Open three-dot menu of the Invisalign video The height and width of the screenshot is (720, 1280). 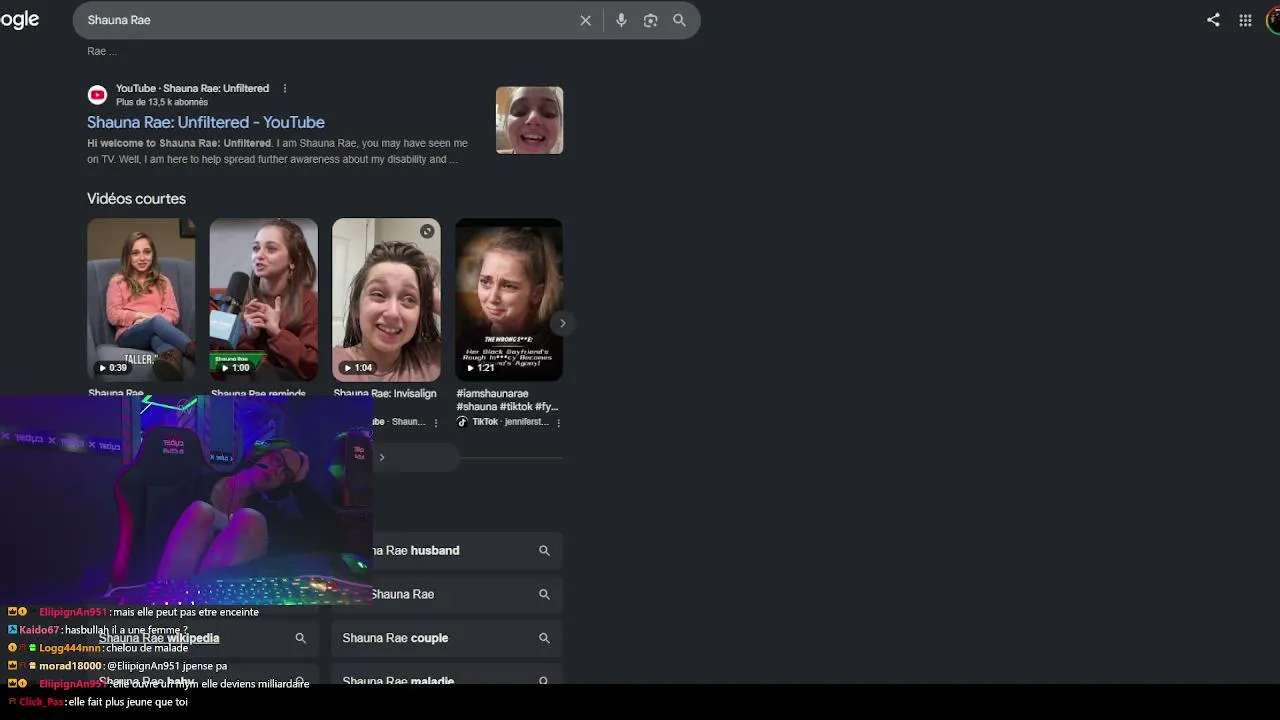436,422
